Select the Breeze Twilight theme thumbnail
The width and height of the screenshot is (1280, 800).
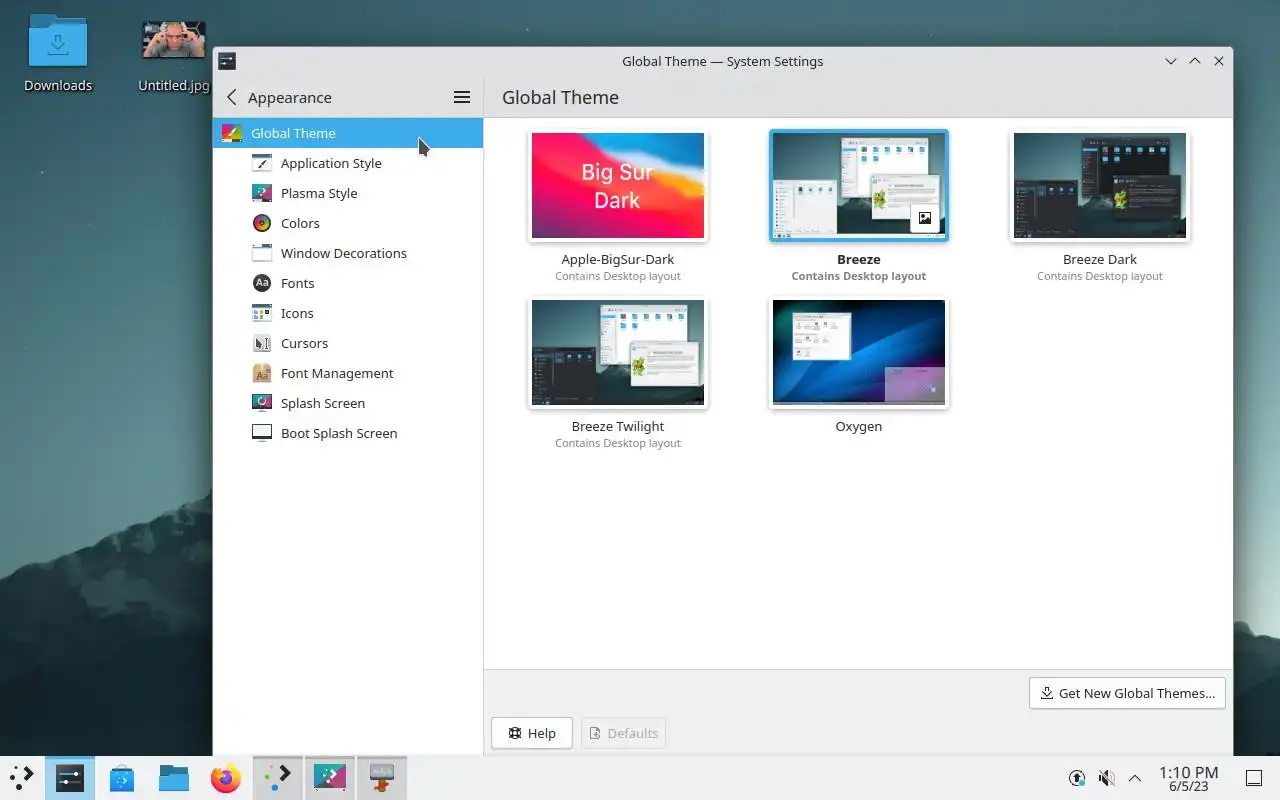(618, 353)
